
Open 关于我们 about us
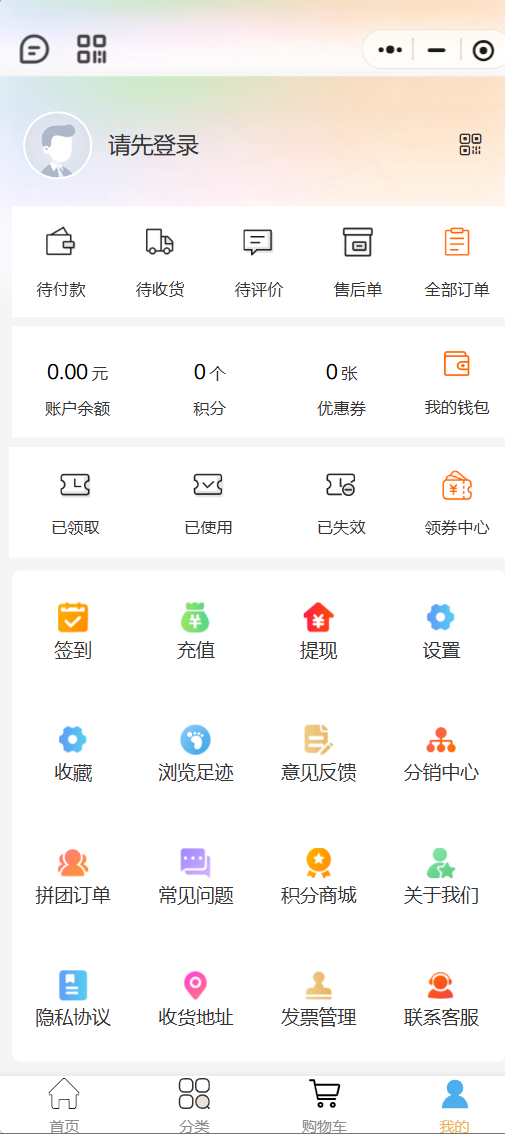441,877
